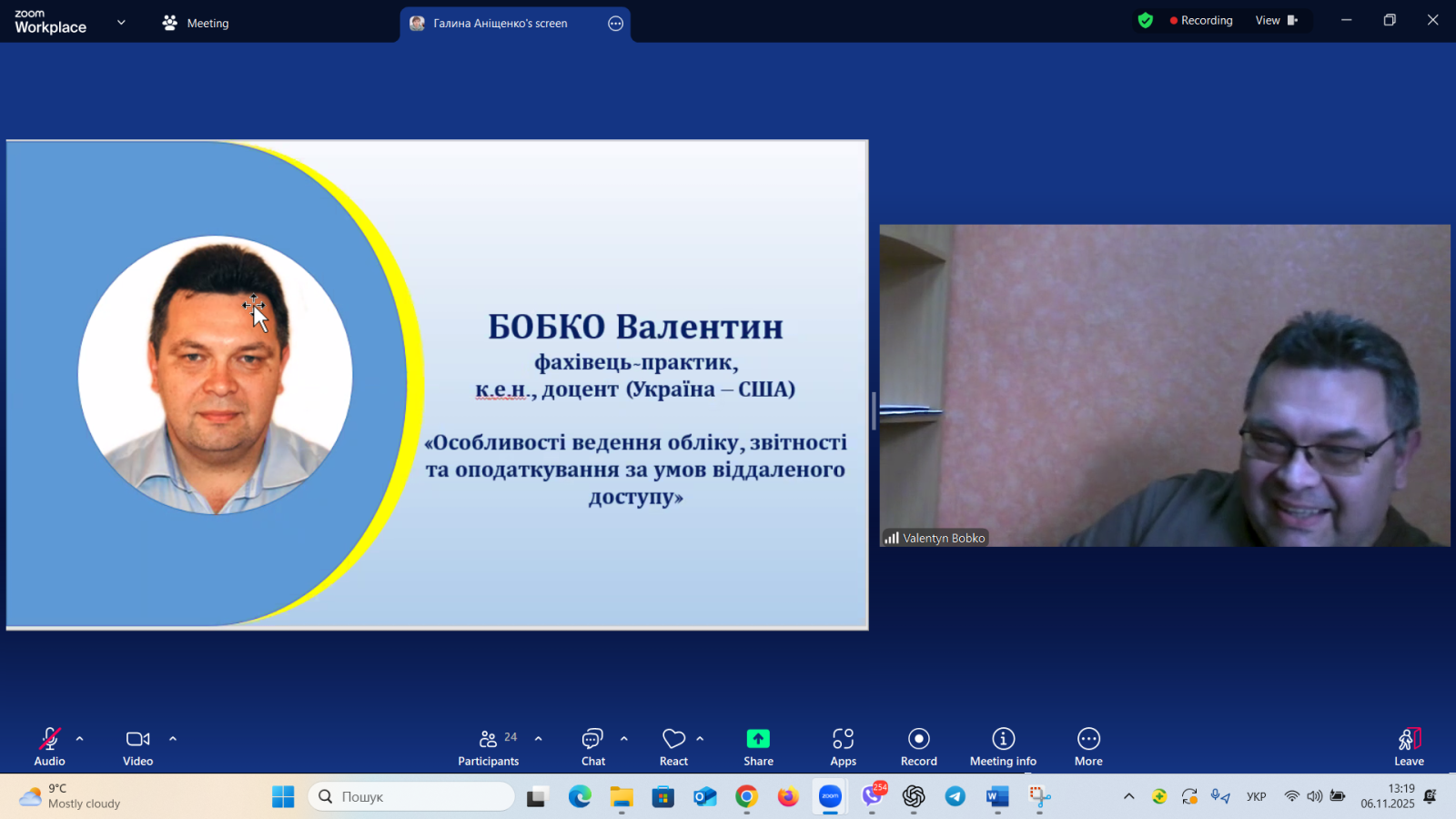1456x819 pixels.
Task: Click the Windows taskbar search field
Action: [412, 796]
